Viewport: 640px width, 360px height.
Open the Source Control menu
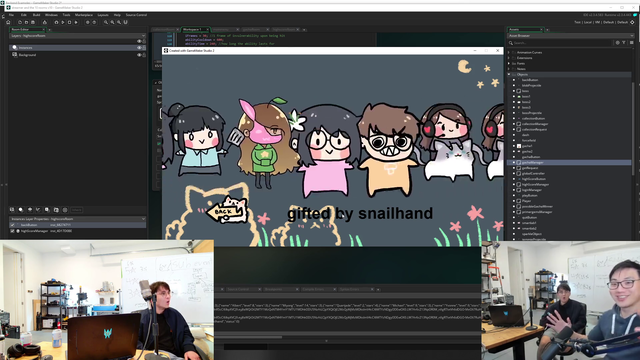[136, 15]
